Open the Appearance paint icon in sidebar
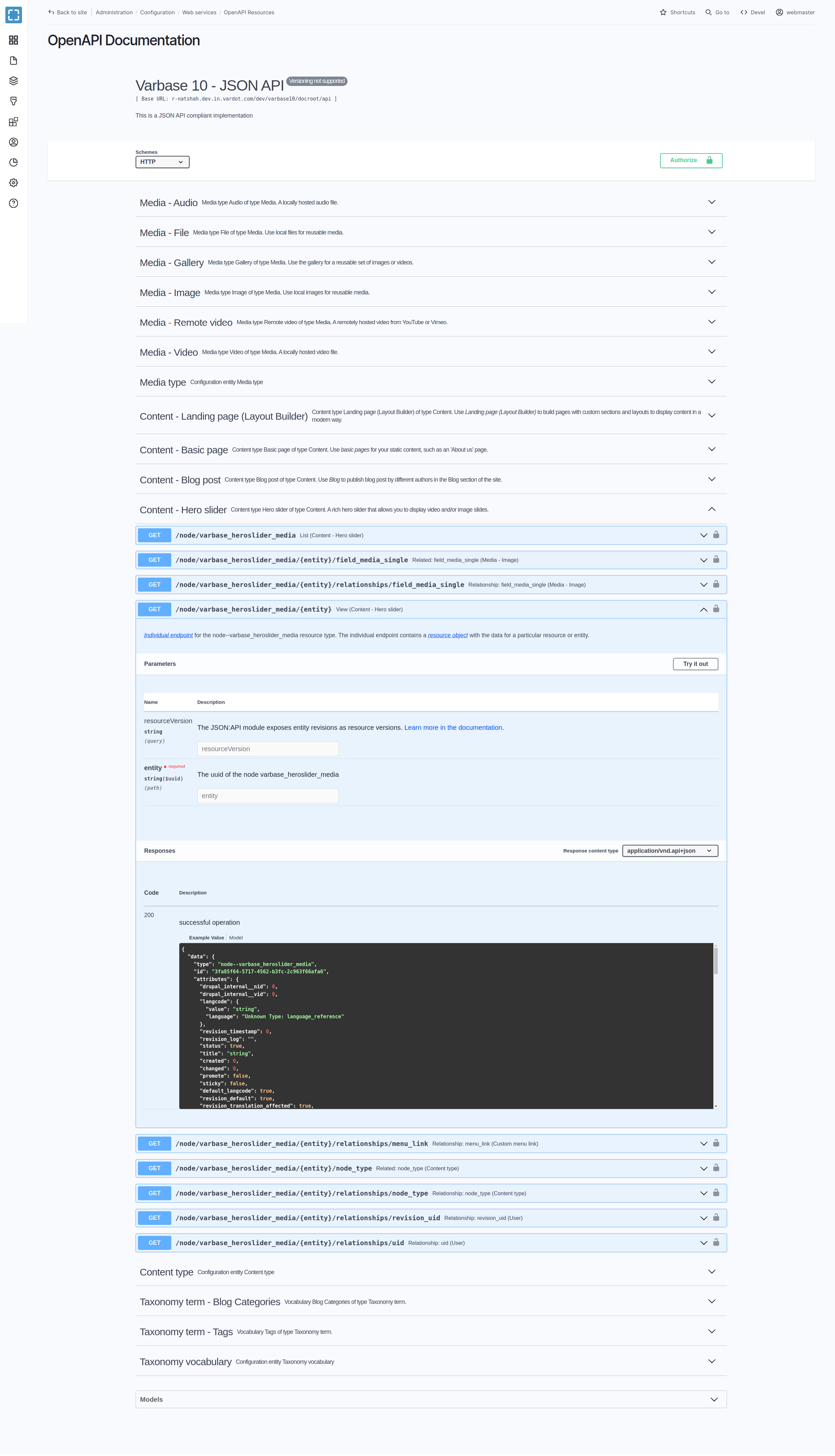 14,102
